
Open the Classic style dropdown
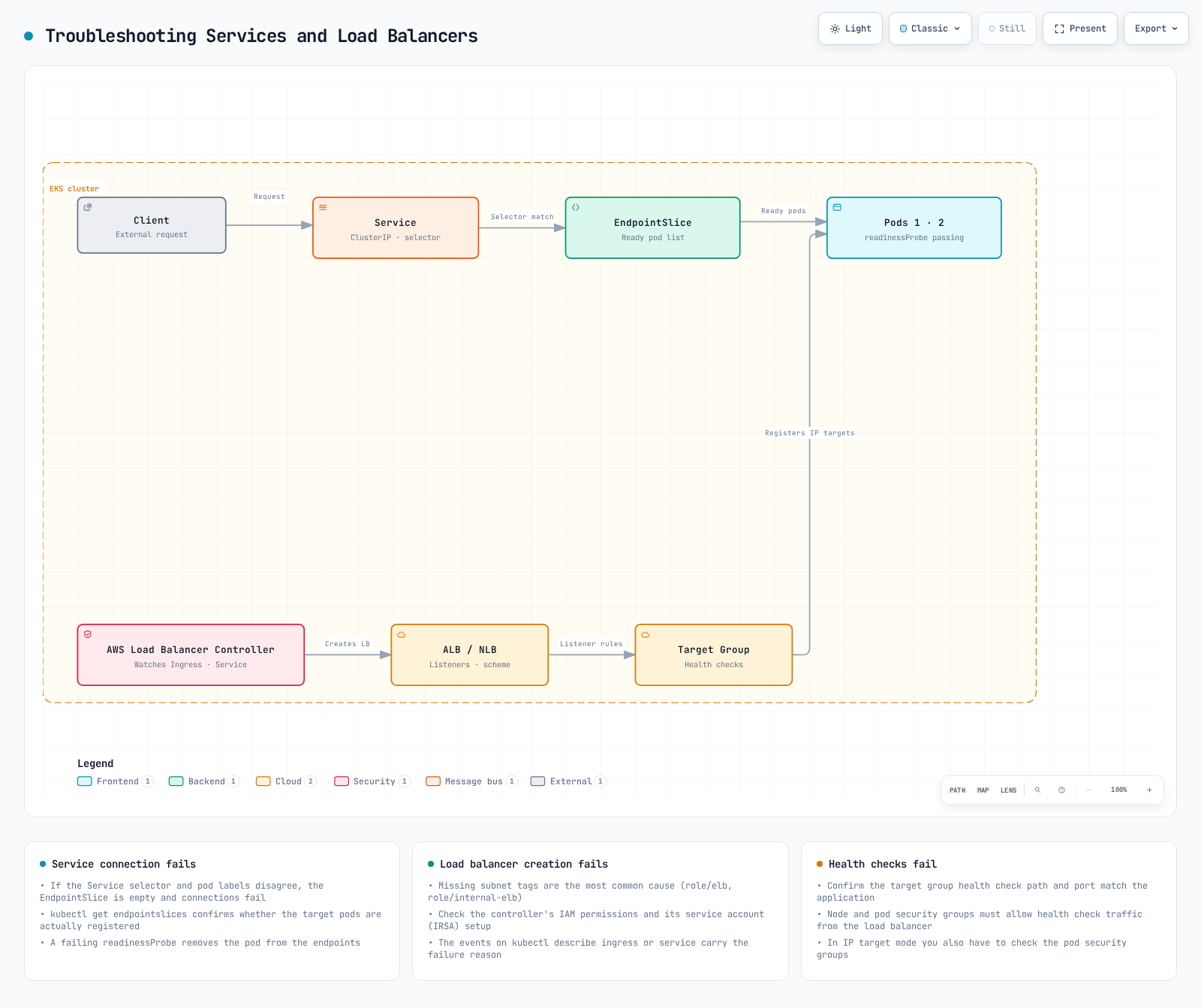click(930, 29)
